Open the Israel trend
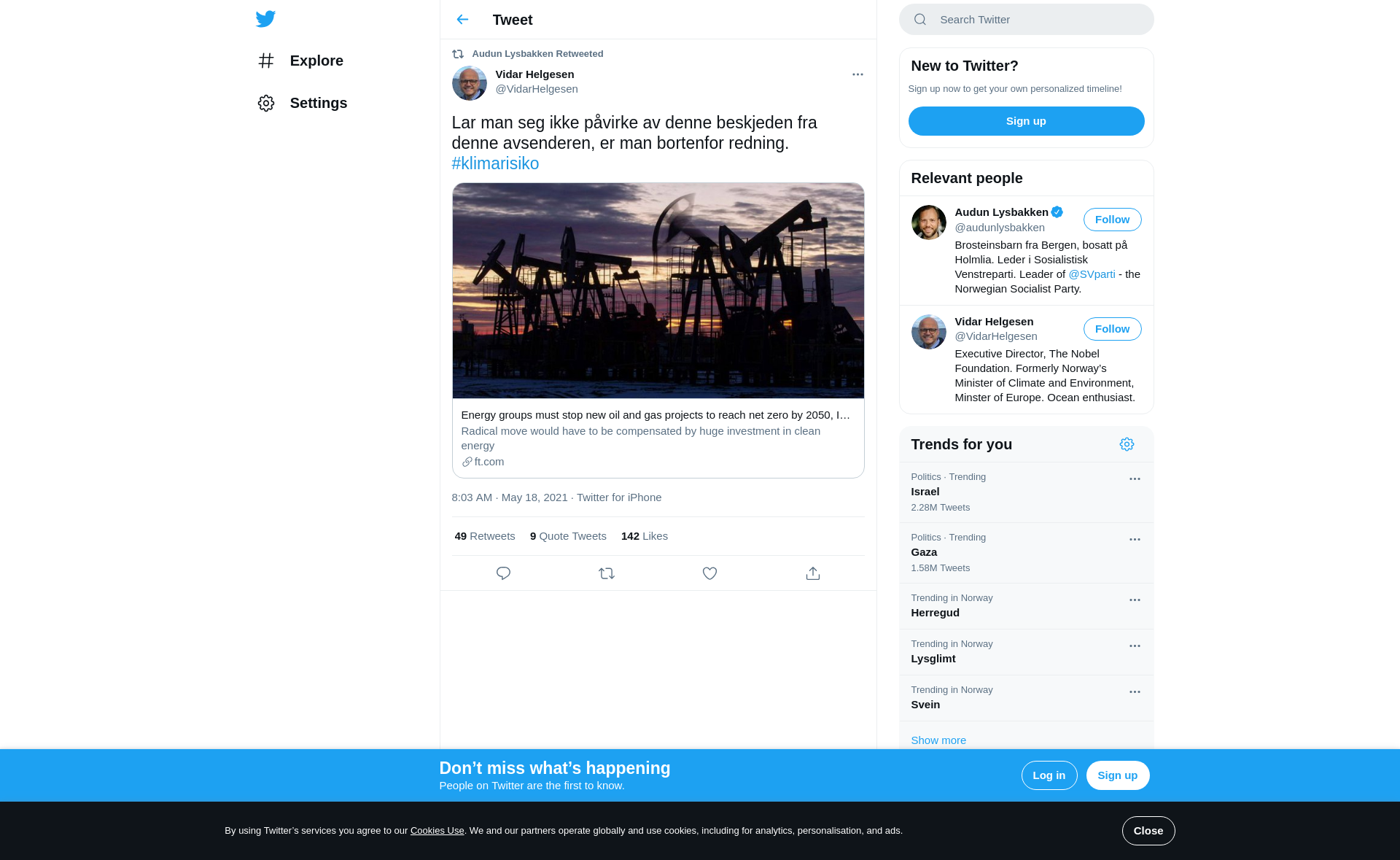Screen dimensions: 1400x860 pyautogui.click(x=1026, y=492)
